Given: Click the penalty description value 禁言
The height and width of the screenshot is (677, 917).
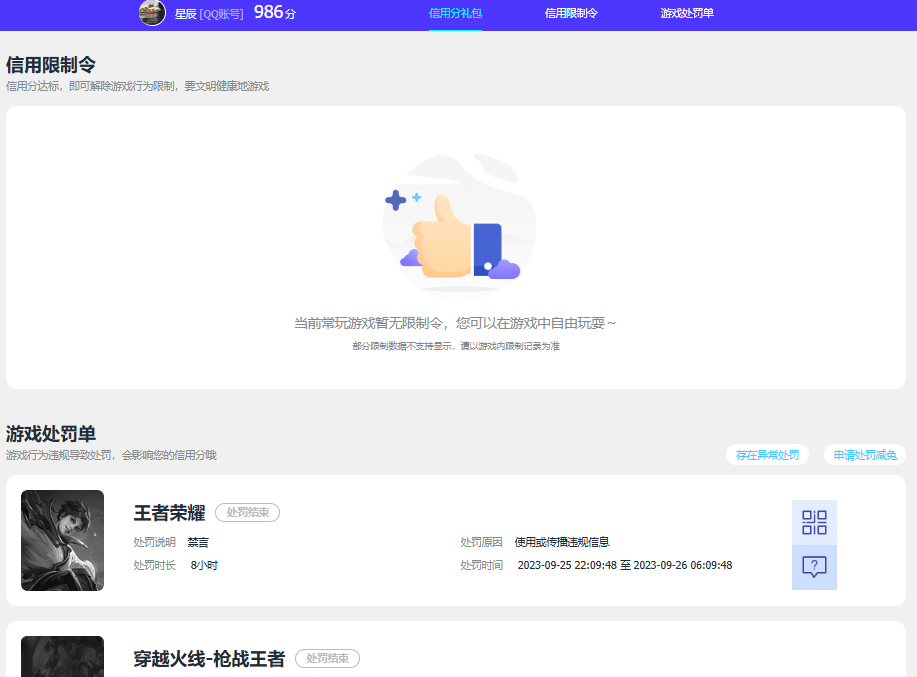Looking at the screenshot, I should click(198, 542).
